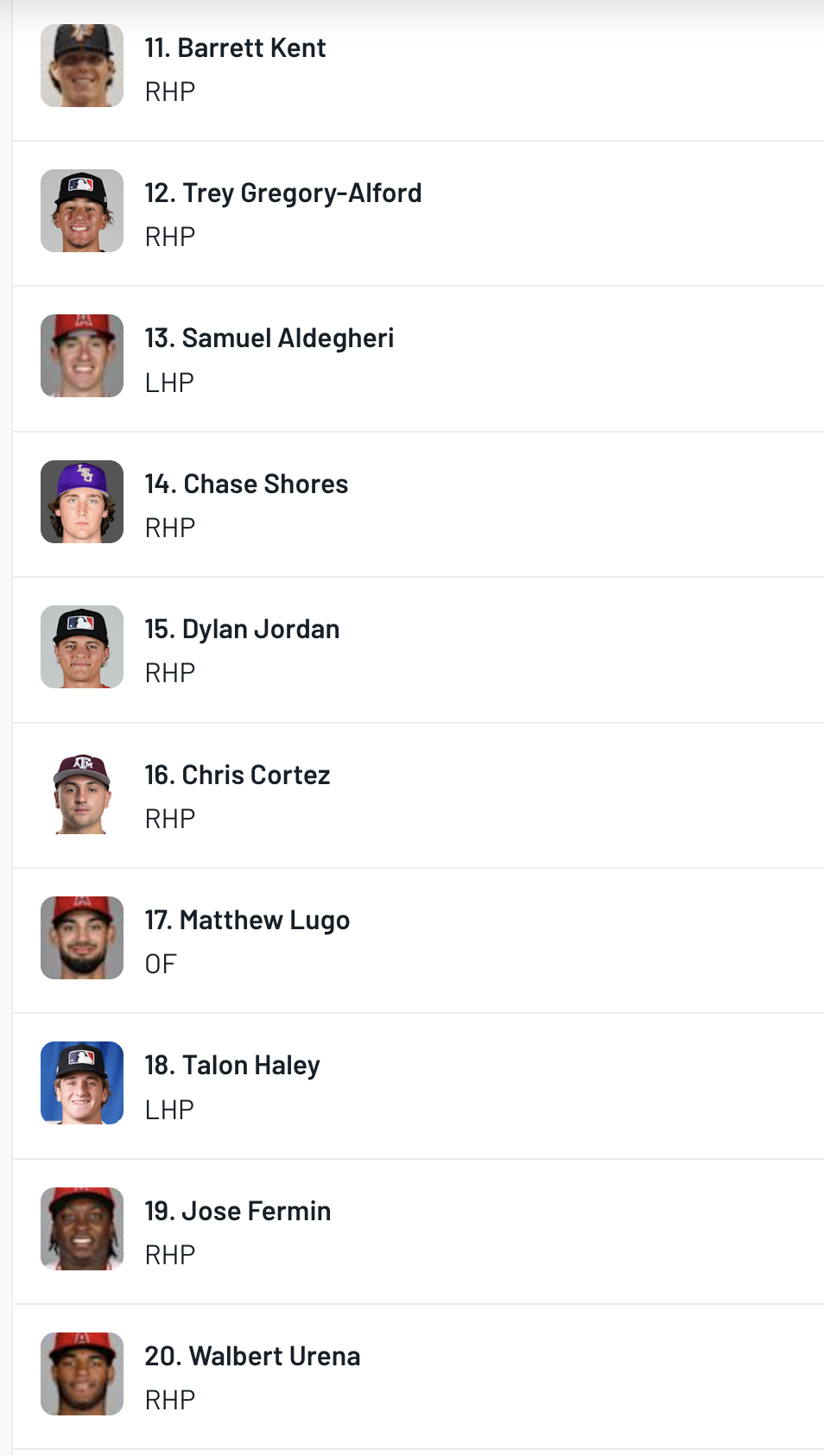Go to 12. Trey Gregory-Alford's page

click(283, 193)
